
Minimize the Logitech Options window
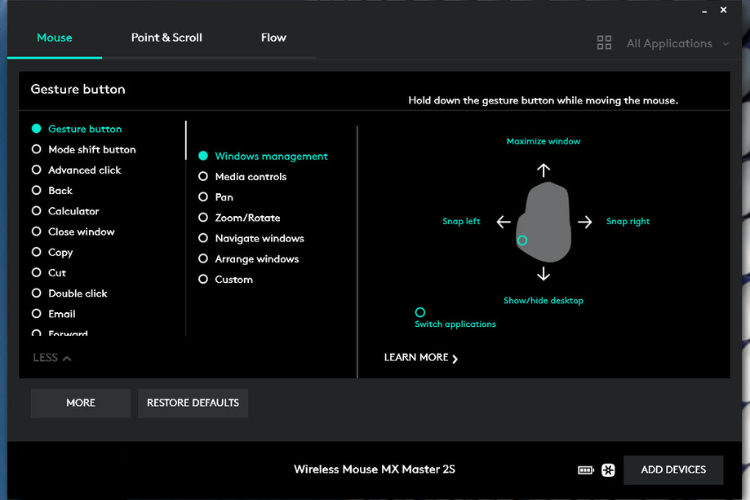coord(704,11)
